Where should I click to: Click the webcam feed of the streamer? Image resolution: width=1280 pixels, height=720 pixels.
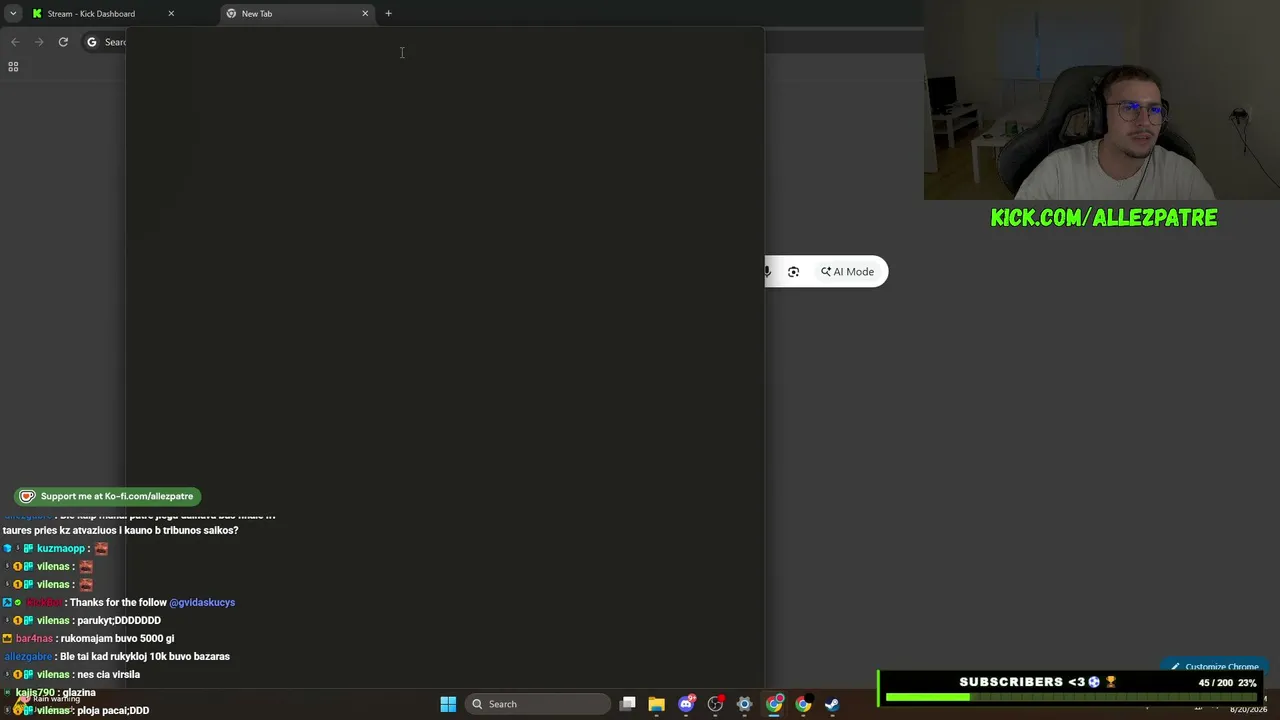(1102, 100)
